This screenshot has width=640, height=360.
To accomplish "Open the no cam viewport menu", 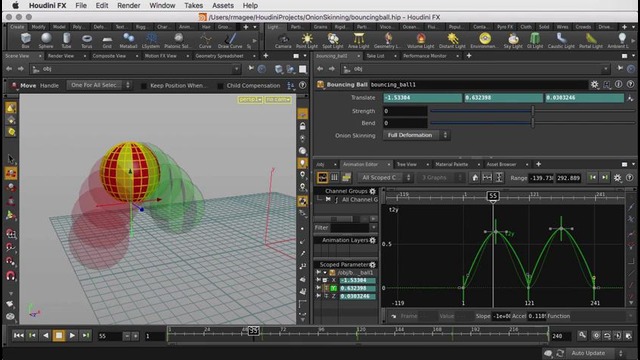I will click(278, 100).
